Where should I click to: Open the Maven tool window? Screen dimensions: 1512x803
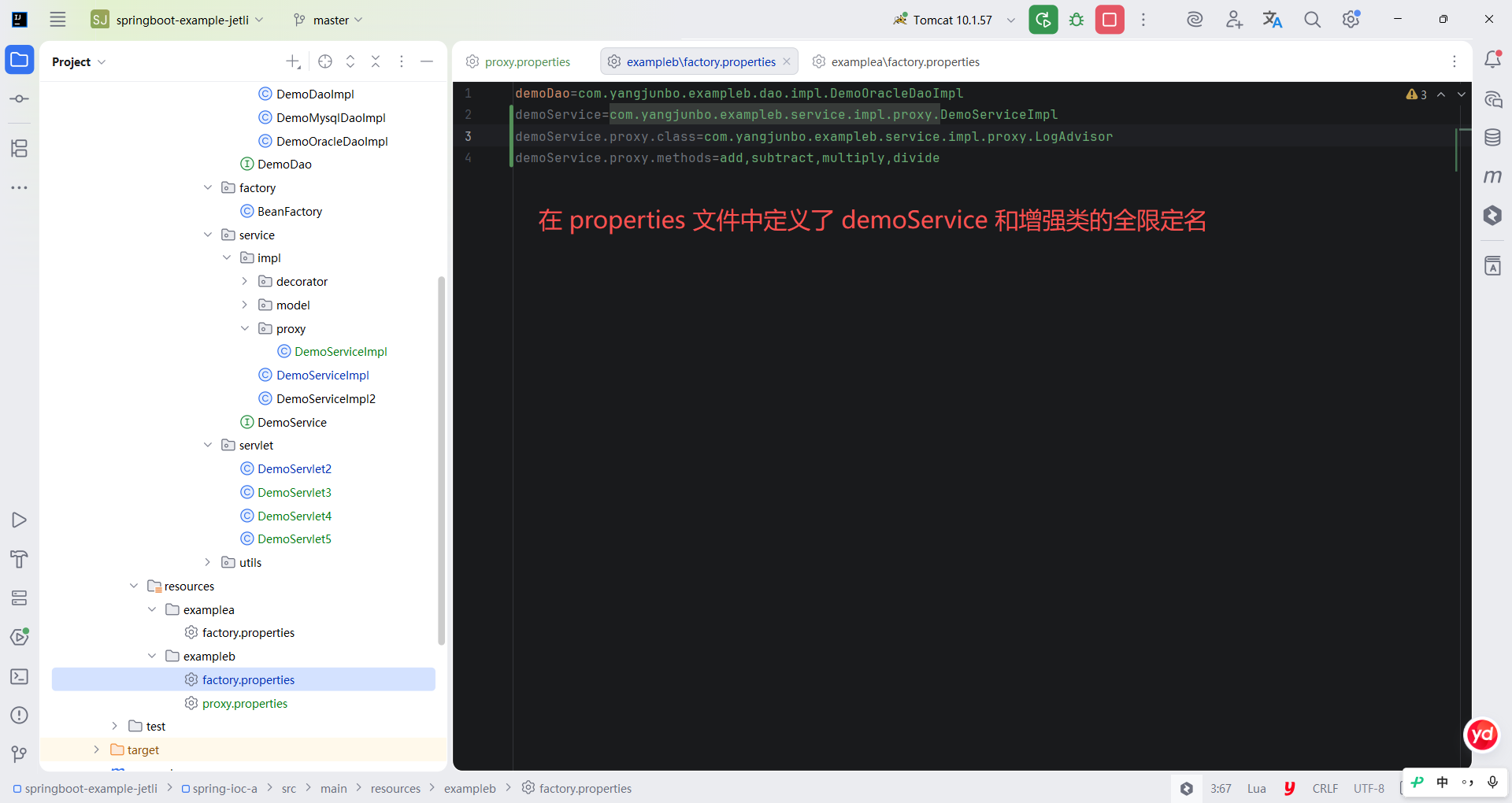coord(1492,176)
